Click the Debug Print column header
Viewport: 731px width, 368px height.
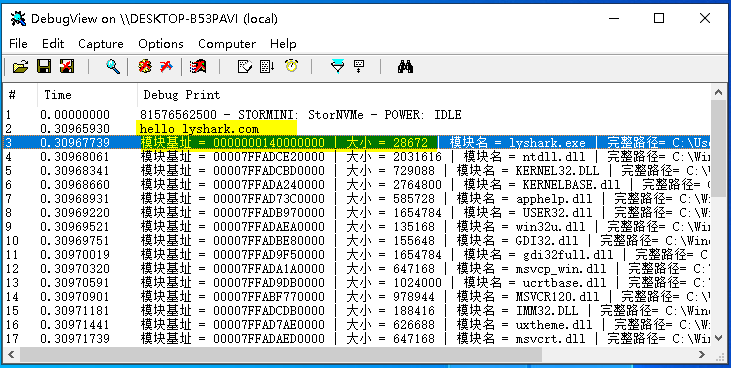(x=424, y=96)
